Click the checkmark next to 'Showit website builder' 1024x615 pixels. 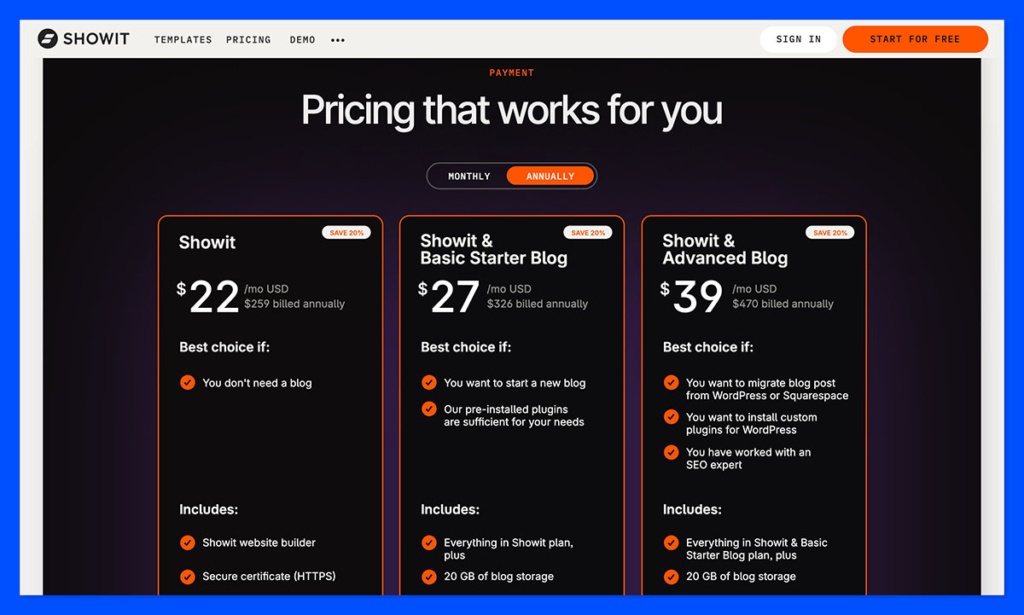(x=188, y=543)
